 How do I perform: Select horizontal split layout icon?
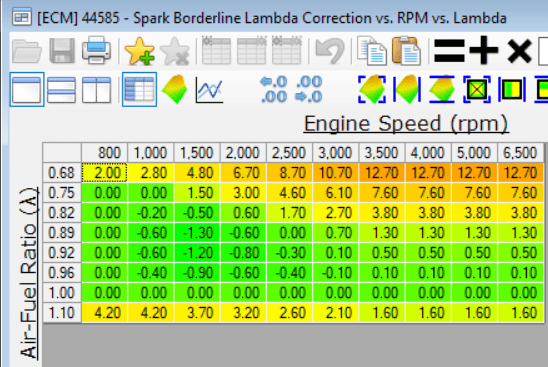(62, 90)
